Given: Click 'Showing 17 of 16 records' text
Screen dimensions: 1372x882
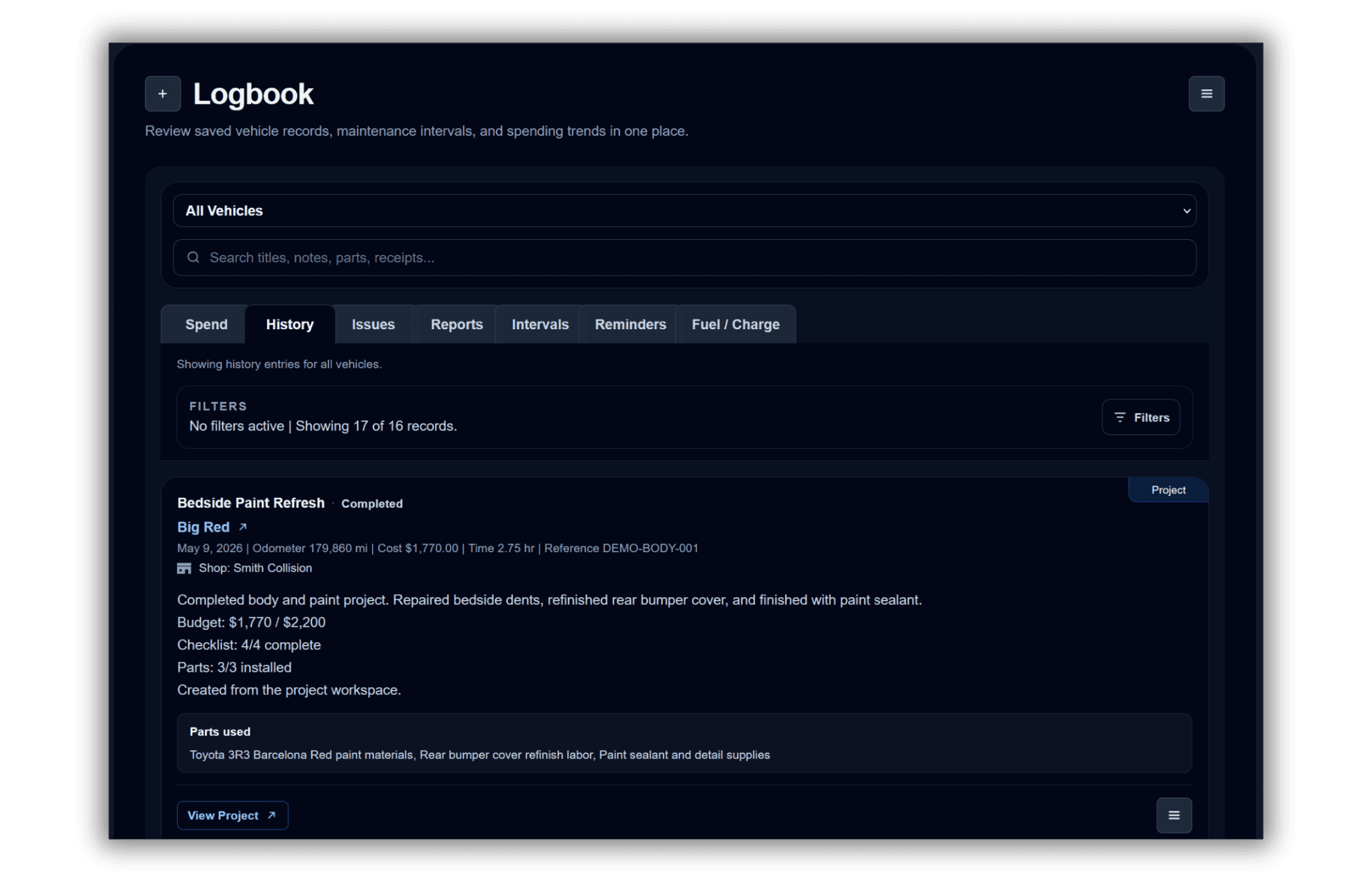Looking at the screenshot, I should coord(376,426).
